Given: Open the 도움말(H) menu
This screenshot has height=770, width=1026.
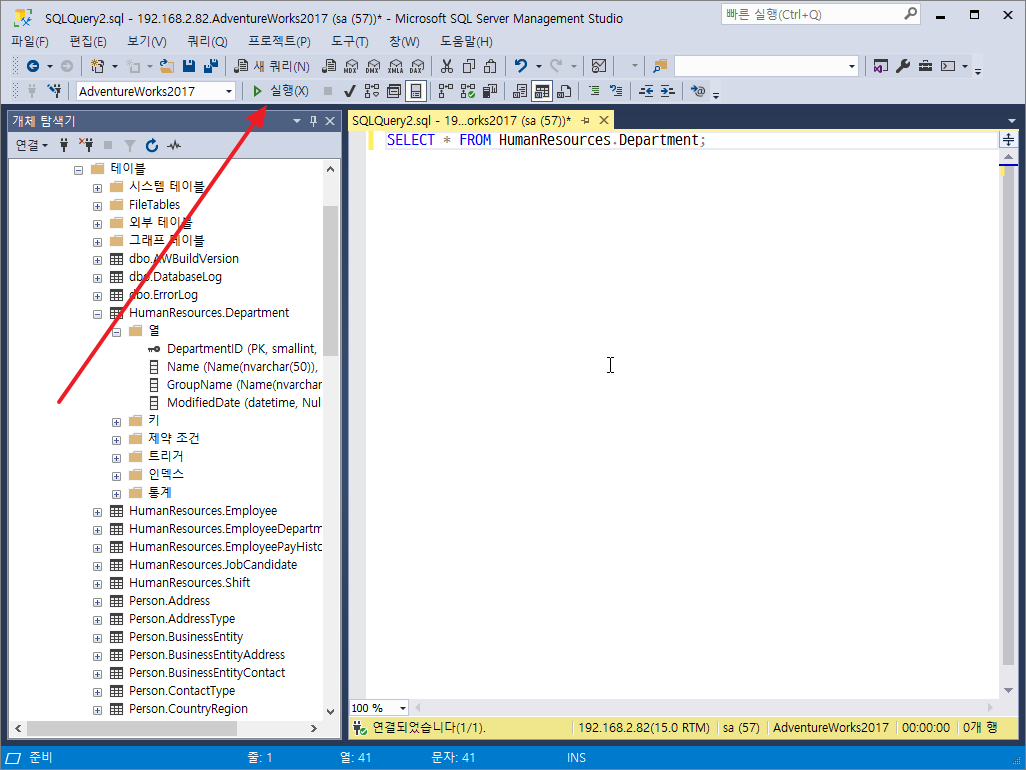Looking at the screenshot, I should (466, 42).
